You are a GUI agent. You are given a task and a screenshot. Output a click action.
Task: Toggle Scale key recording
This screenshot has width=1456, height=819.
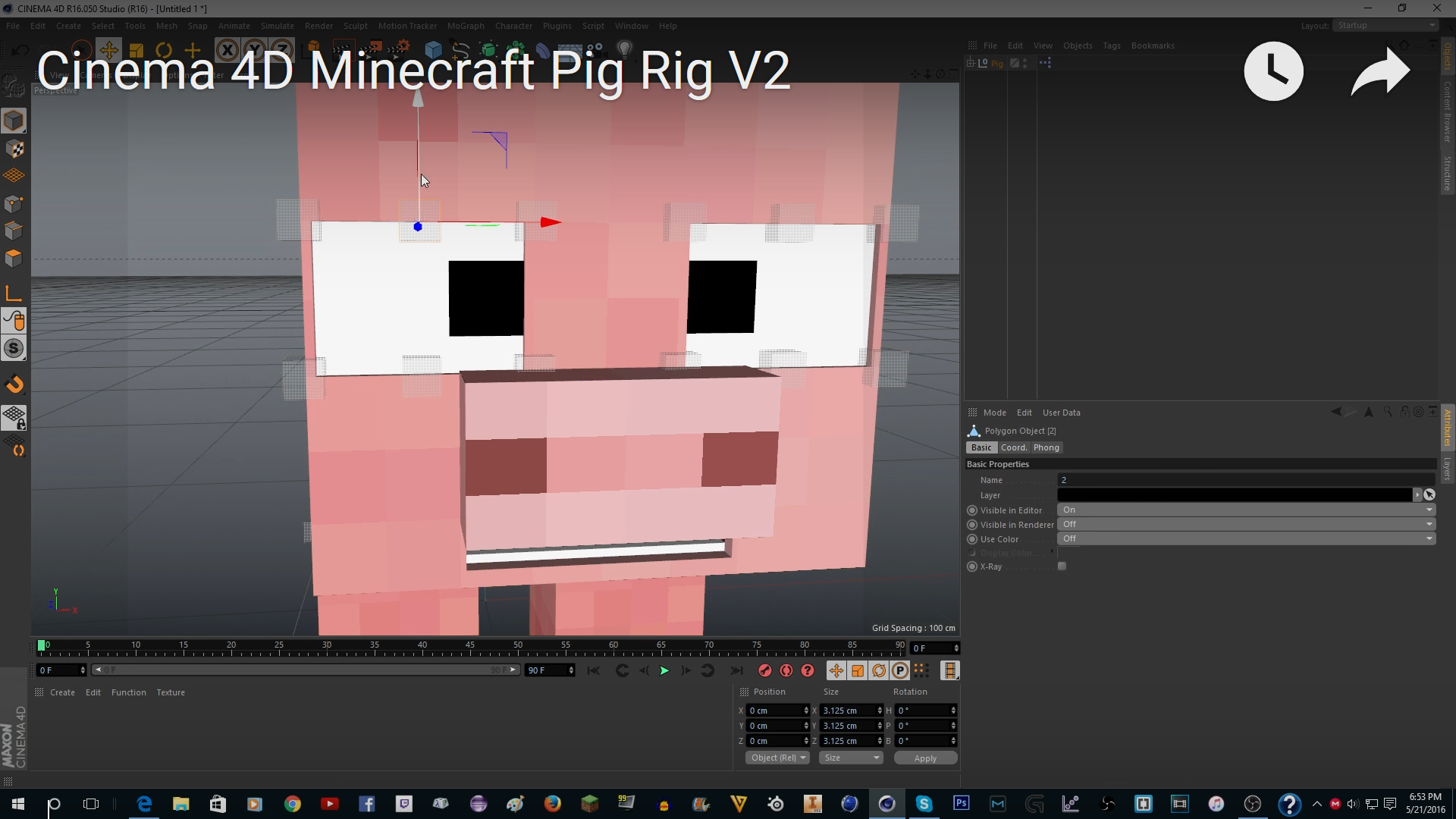pyautogui.click(x=857, y=670)
